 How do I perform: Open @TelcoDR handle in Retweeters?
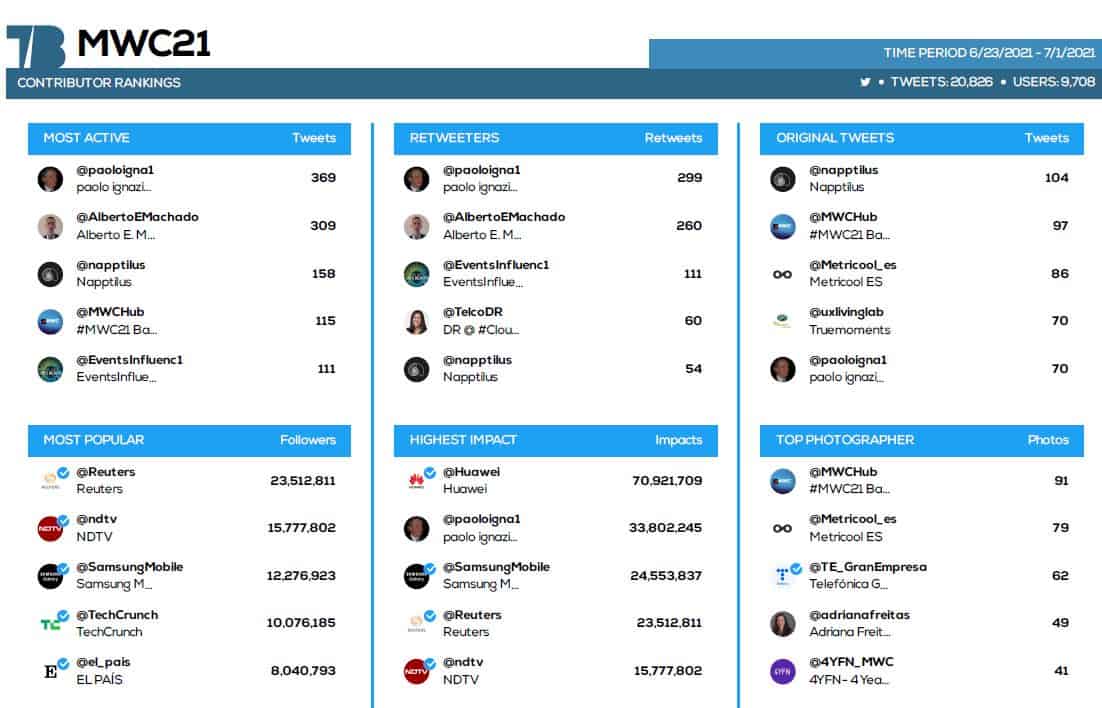[473, 312]
